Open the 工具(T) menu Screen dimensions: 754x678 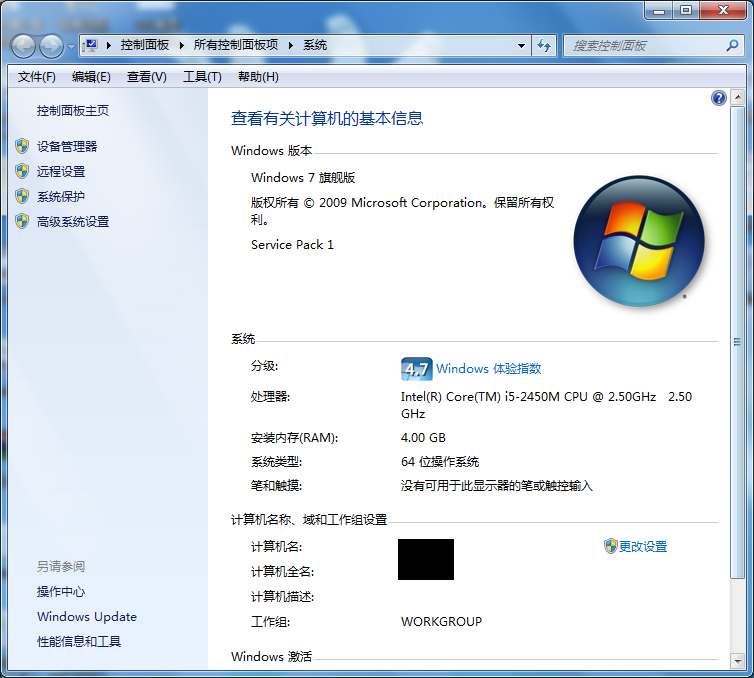click(x=202, y=77)
